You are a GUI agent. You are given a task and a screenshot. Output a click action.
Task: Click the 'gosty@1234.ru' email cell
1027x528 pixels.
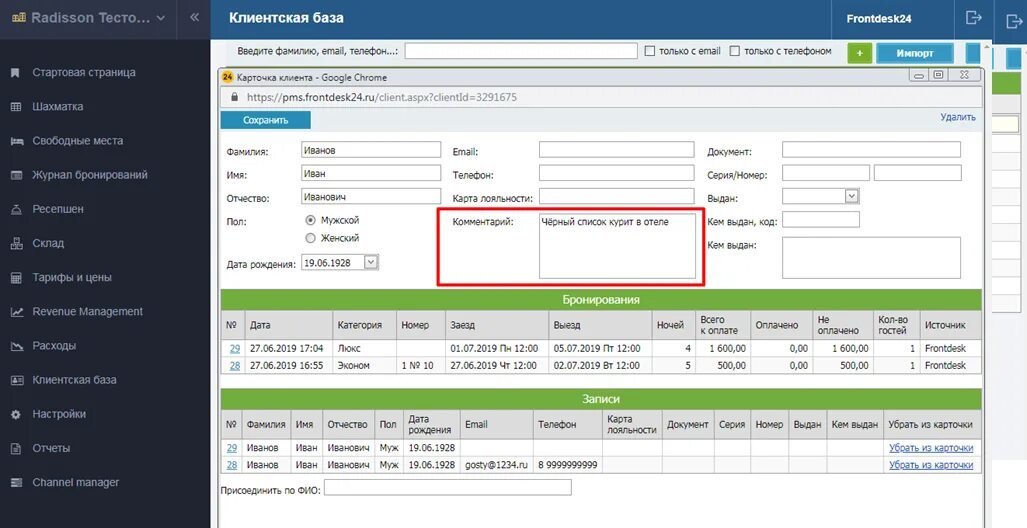[496, 465]
